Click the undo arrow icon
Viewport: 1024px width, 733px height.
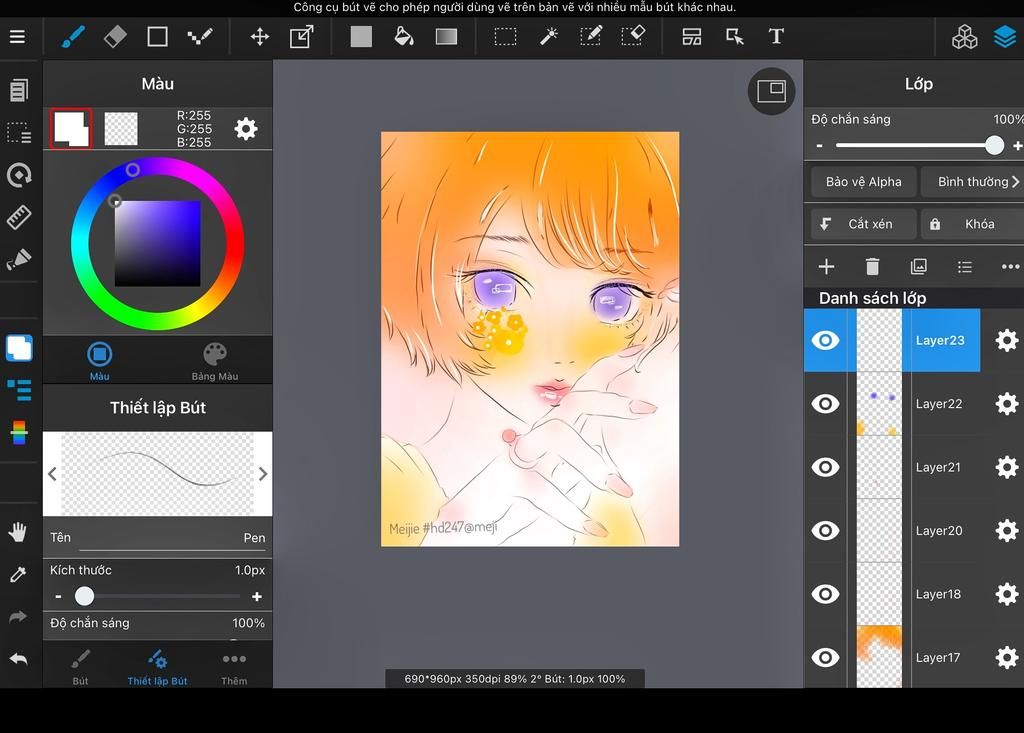[18, 659]
